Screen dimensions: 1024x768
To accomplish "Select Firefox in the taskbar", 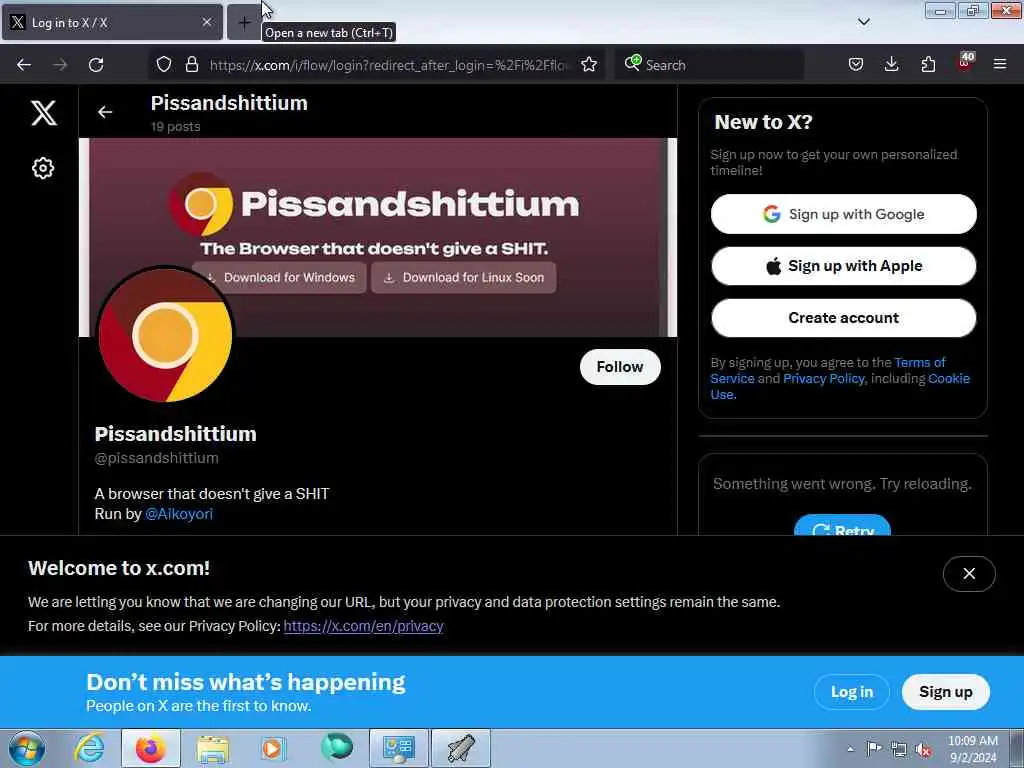I will pyautogui.click(x=151, y=749).
